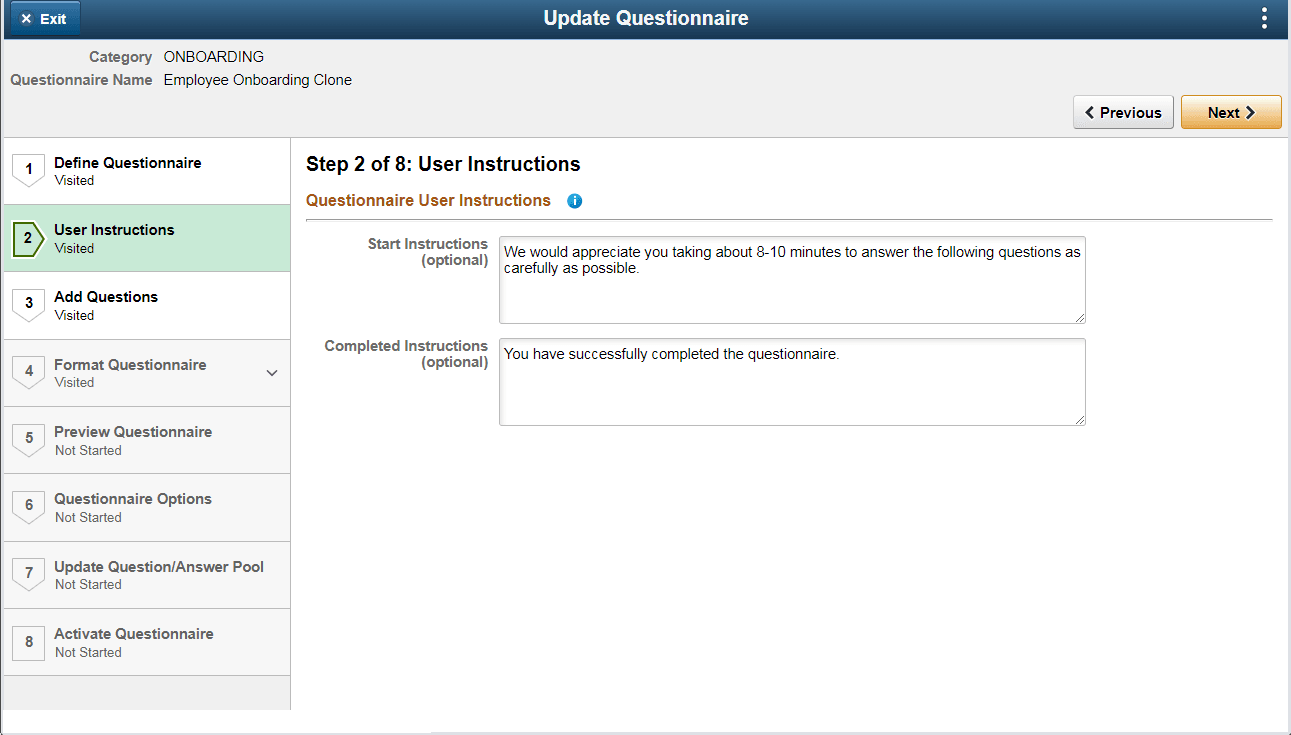Open the three-dot actions menu in header

click(1264, 18)
